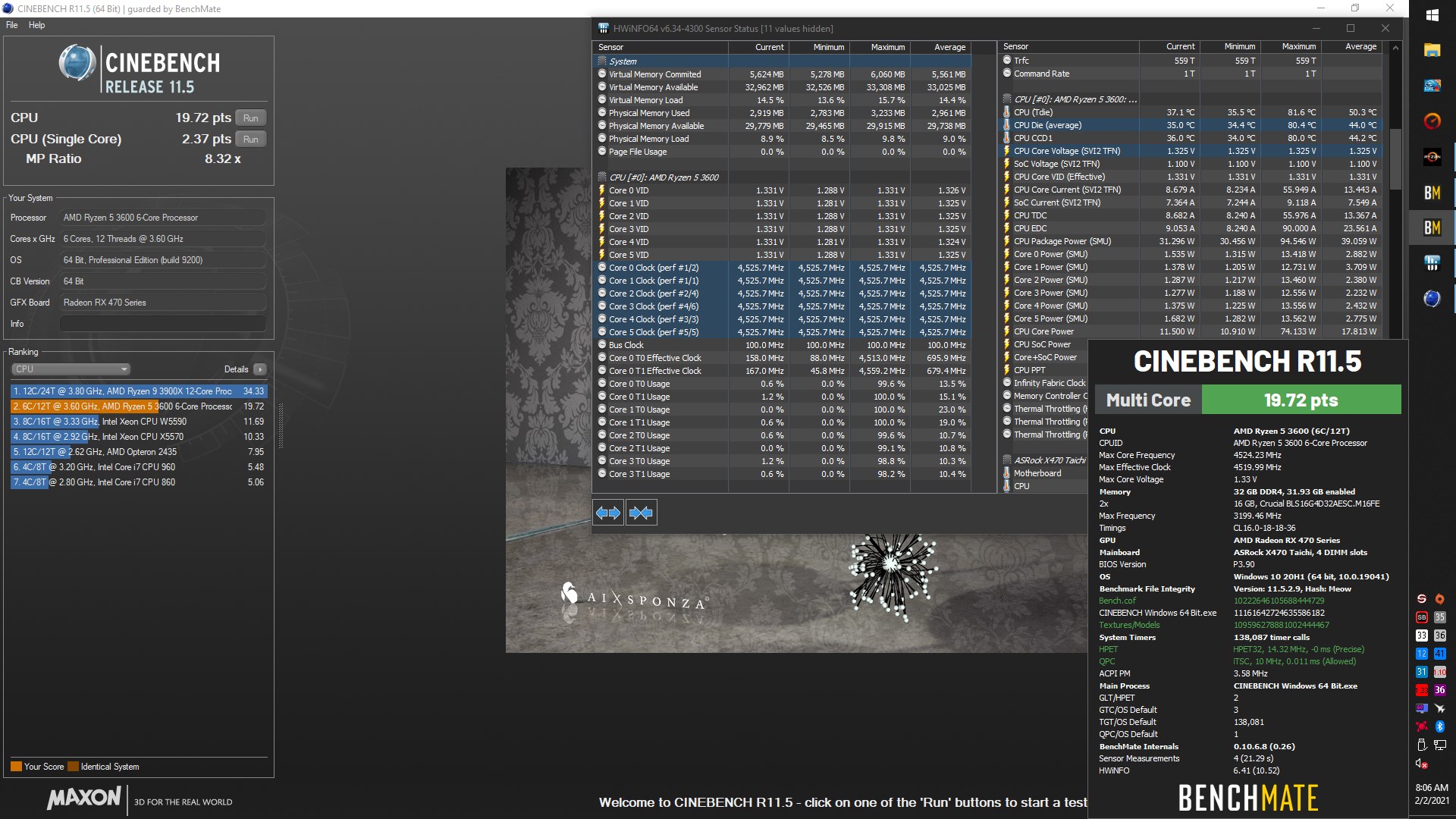Open the Help menu in Cinebench
Image resolution: width=1456 pixels, height=819 pixels.
pyautogui.click(x=36, y=25)
